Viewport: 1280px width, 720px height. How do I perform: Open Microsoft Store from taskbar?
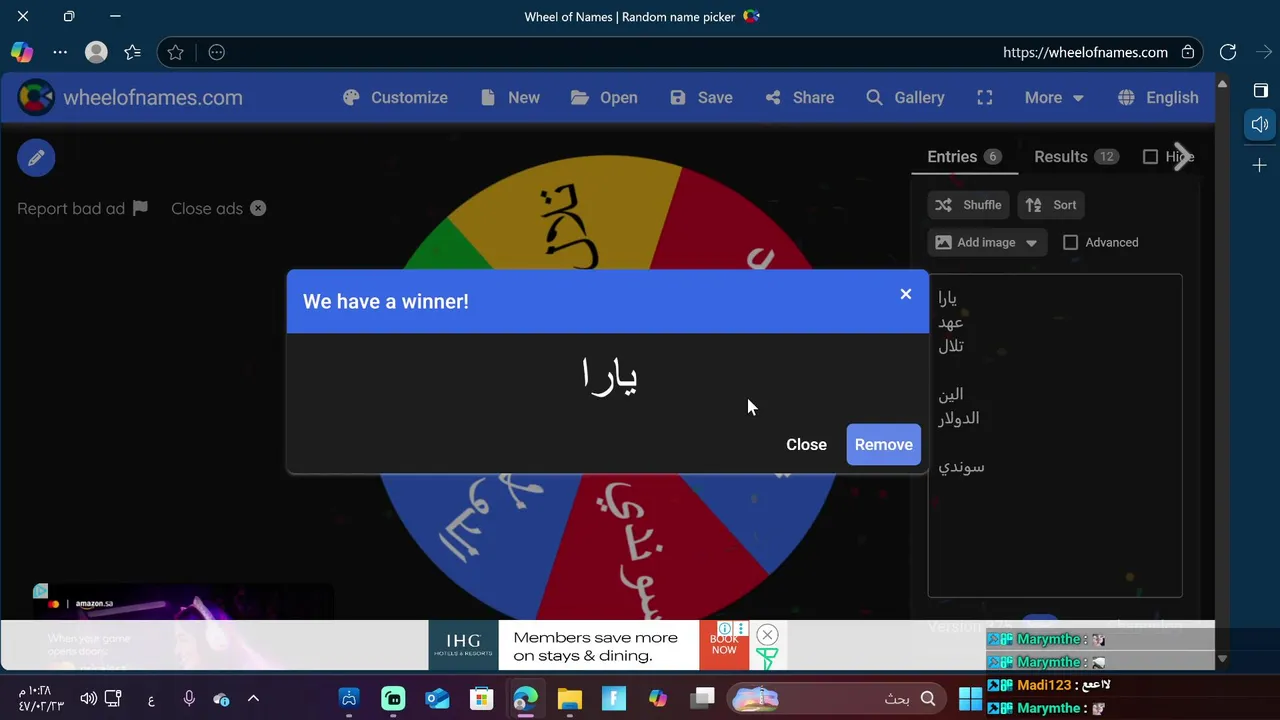[x=481, y=699]
